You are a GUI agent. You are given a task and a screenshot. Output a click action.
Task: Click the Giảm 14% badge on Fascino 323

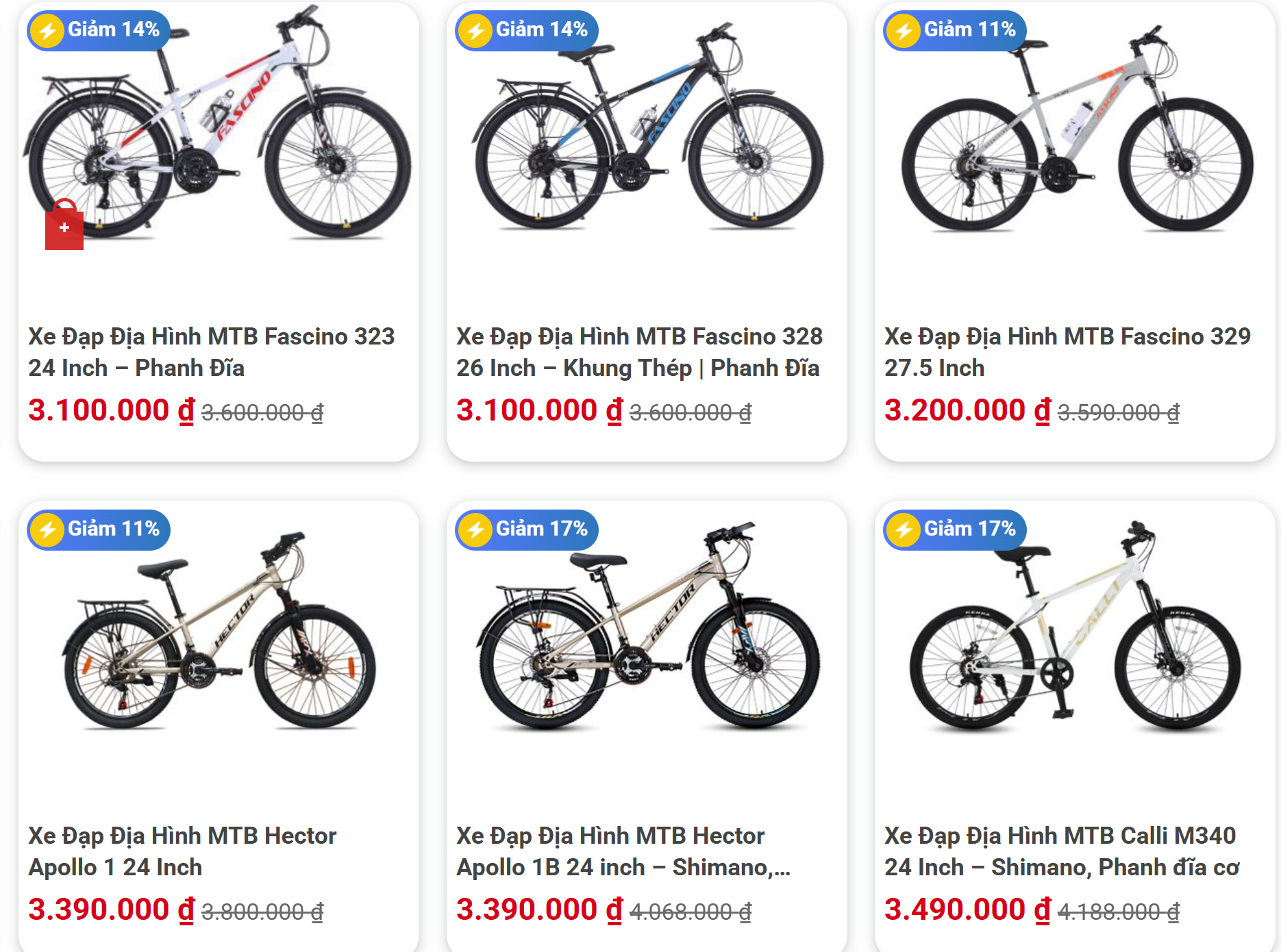tap(99, 30)
